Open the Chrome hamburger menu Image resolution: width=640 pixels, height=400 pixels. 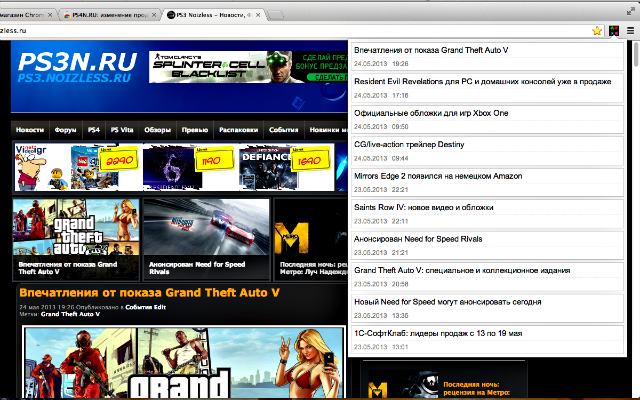(630, 31)
